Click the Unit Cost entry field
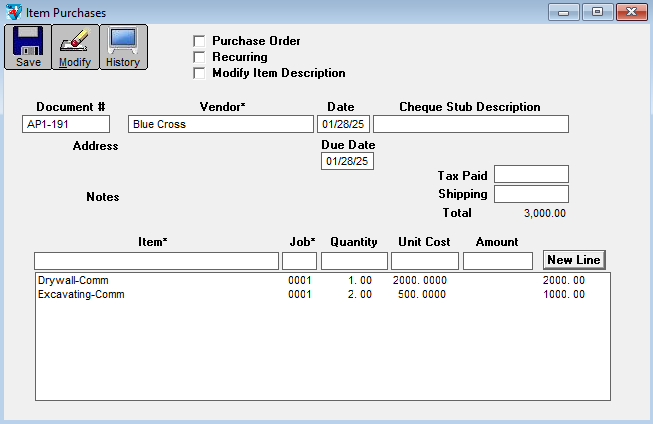653x424 pixels. [425, 261]
